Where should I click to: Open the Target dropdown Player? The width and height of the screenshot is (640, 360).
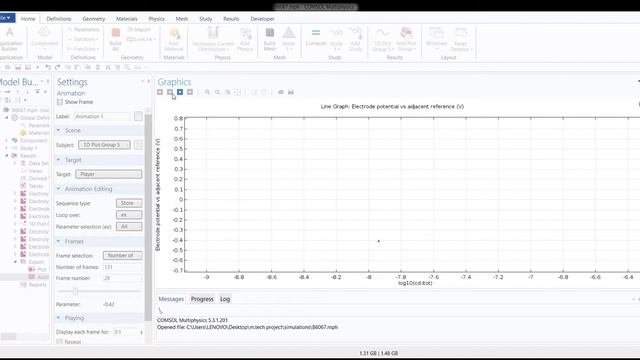click(109, 174)
